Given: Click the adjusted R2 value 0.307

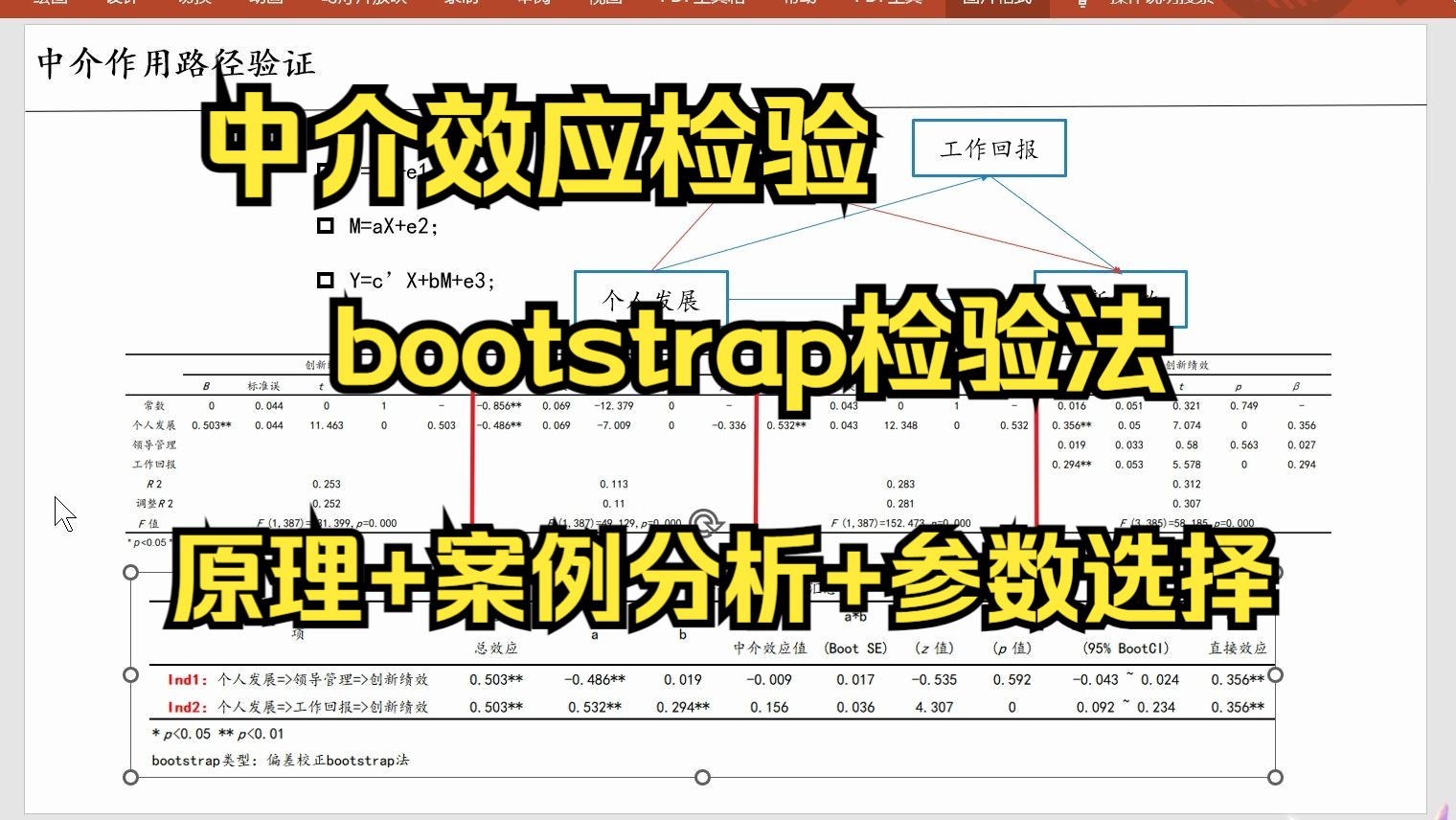Looking at the screenshot, I should (x=1187, y=504).
